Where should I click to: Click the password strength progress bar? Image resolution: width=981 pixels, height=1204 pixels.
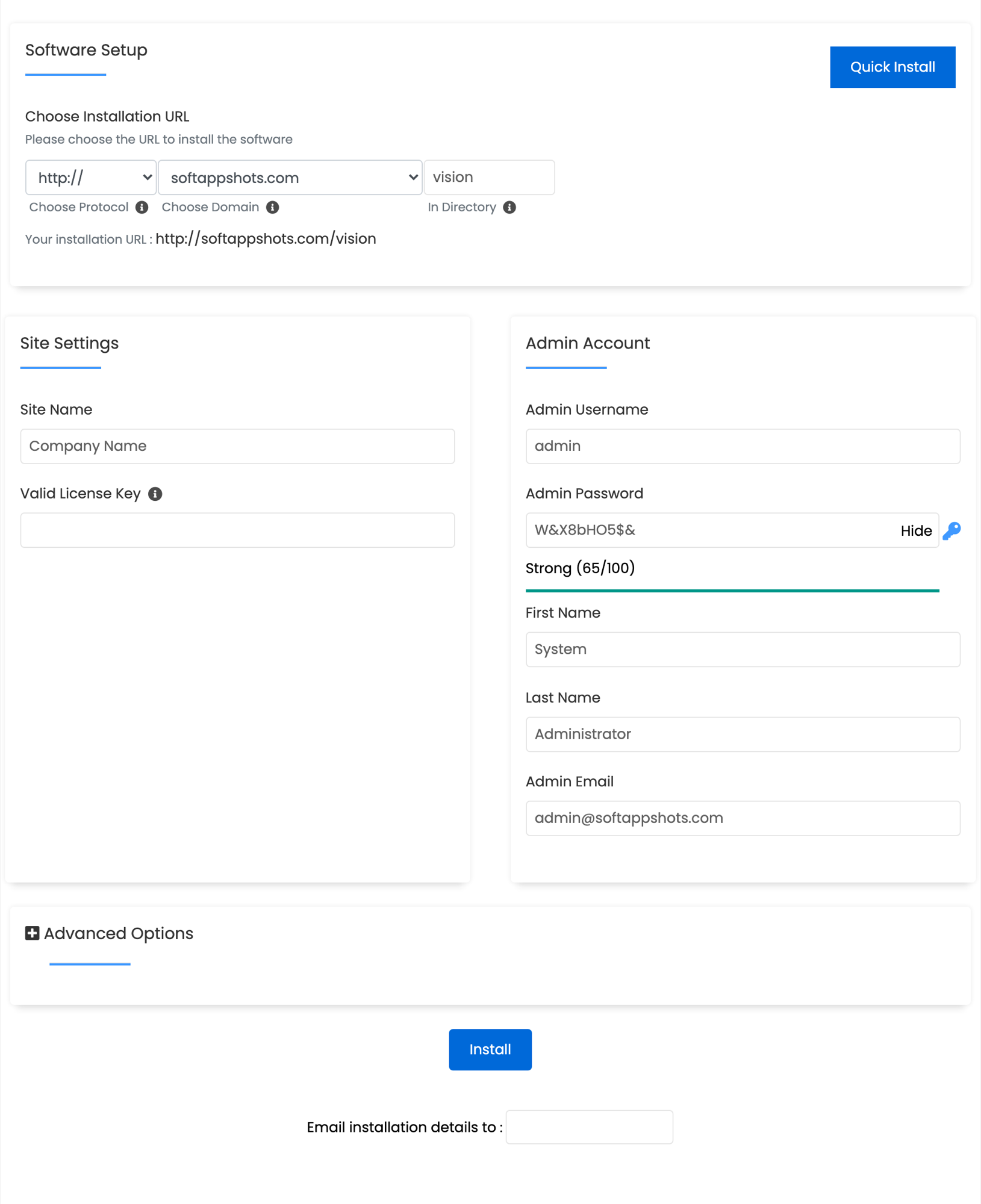click(732, 591)
